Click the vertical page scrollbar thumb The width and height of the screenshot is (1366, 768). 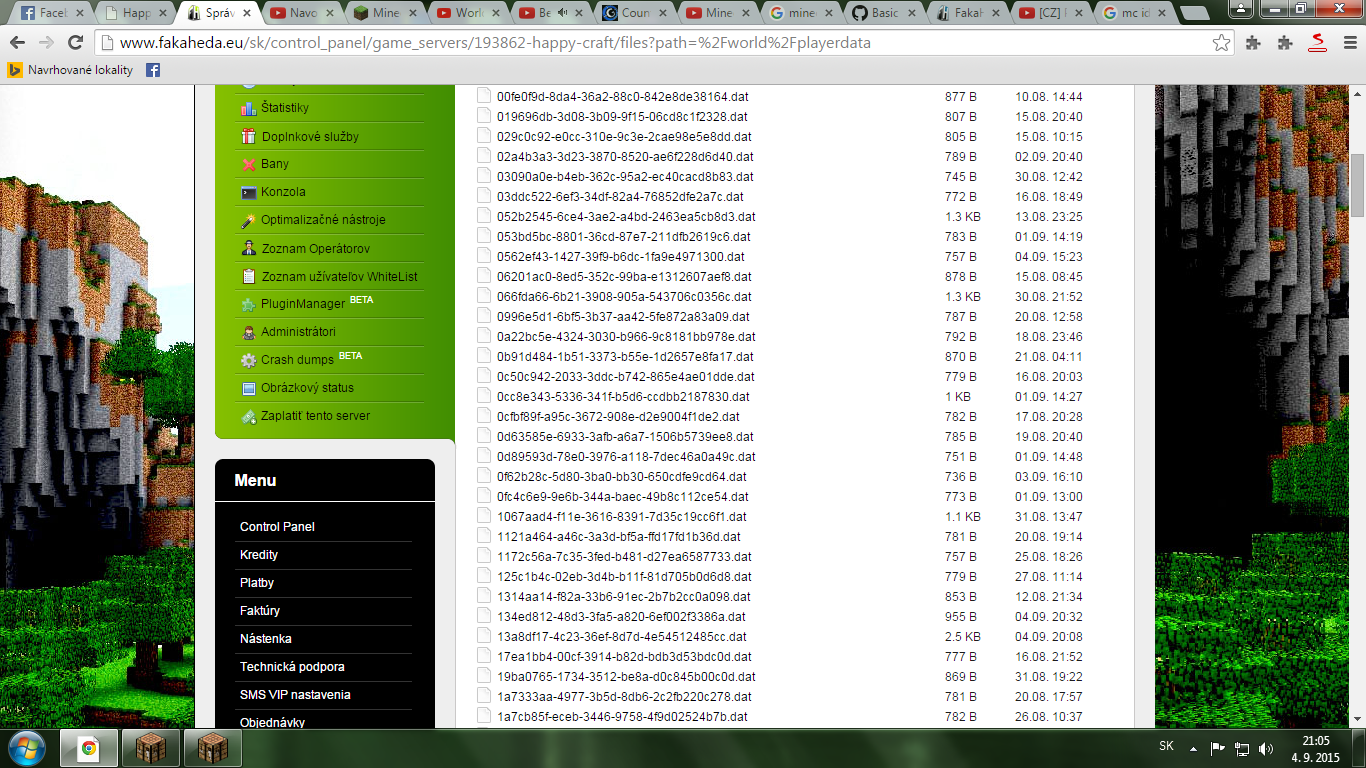[x=1357, y=185]
